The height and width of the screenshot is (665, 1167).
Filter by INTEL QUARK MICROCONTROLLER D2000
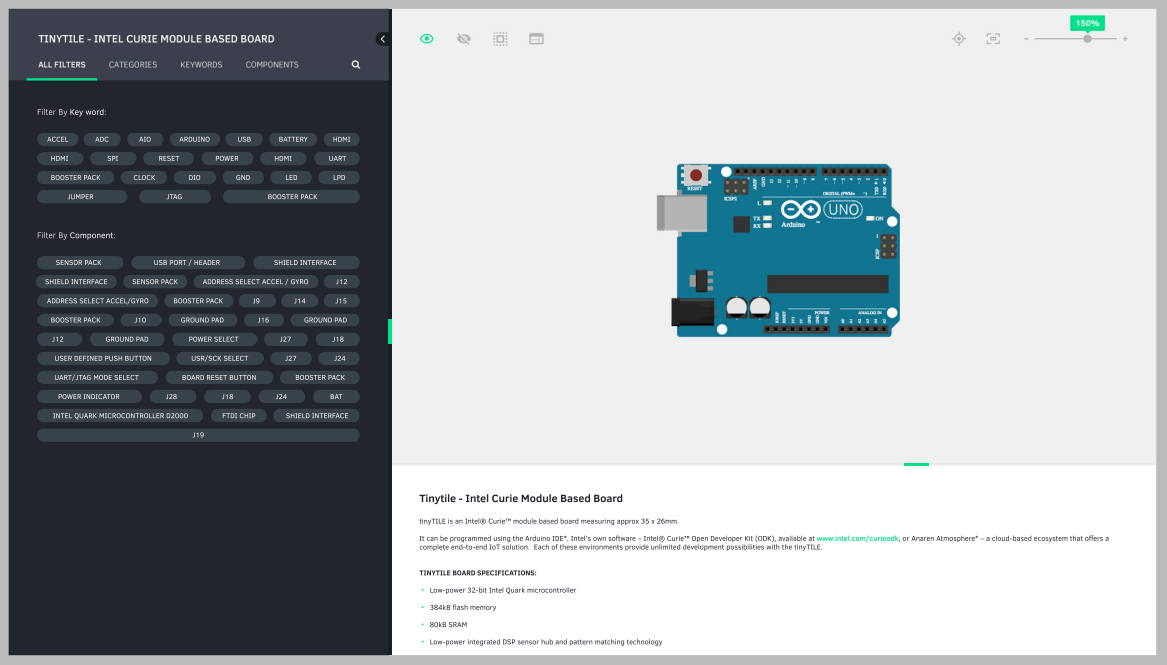coord(121,417)
